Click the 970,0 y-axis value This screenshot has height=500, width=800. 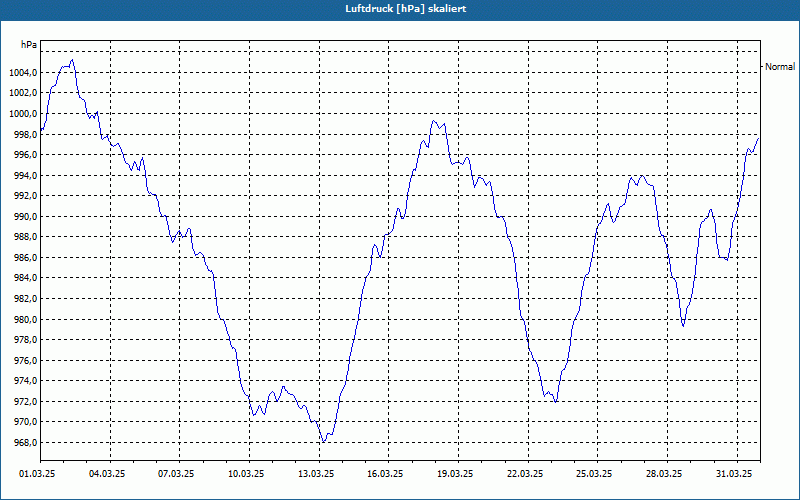click(x=25, y=422)
